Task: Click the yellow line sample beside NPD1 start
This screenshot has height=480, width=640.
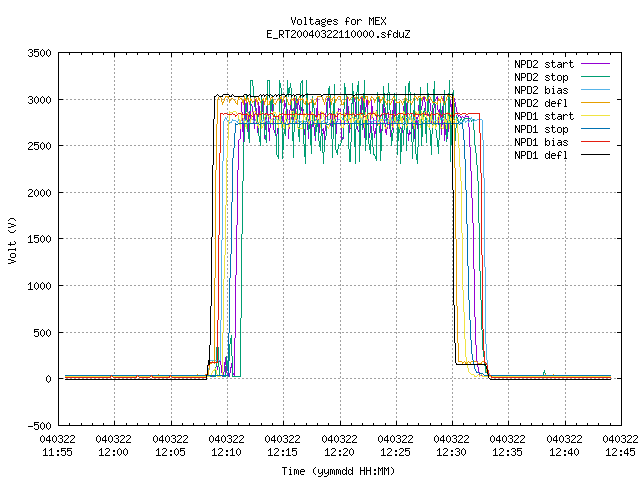Action: pyautogui.click(x=596, y=116)
